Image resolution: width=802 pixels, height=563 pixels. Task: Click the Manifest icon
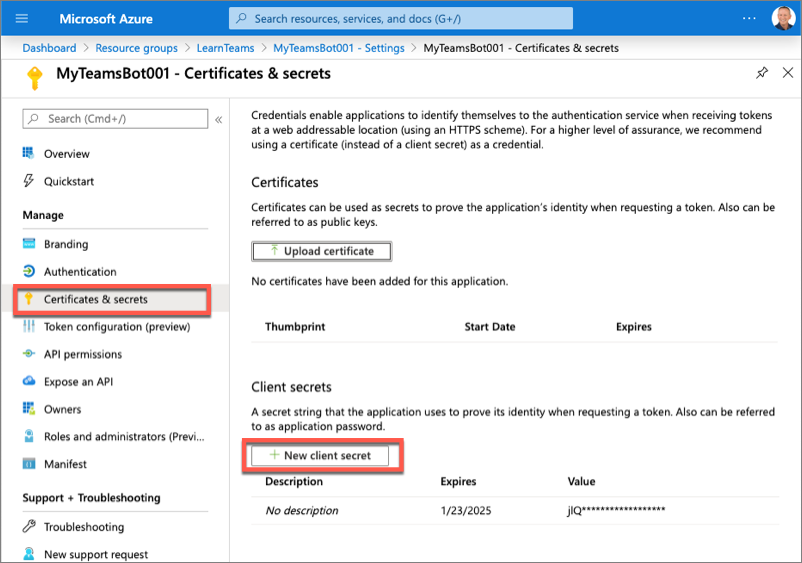[x=29, y=464]
